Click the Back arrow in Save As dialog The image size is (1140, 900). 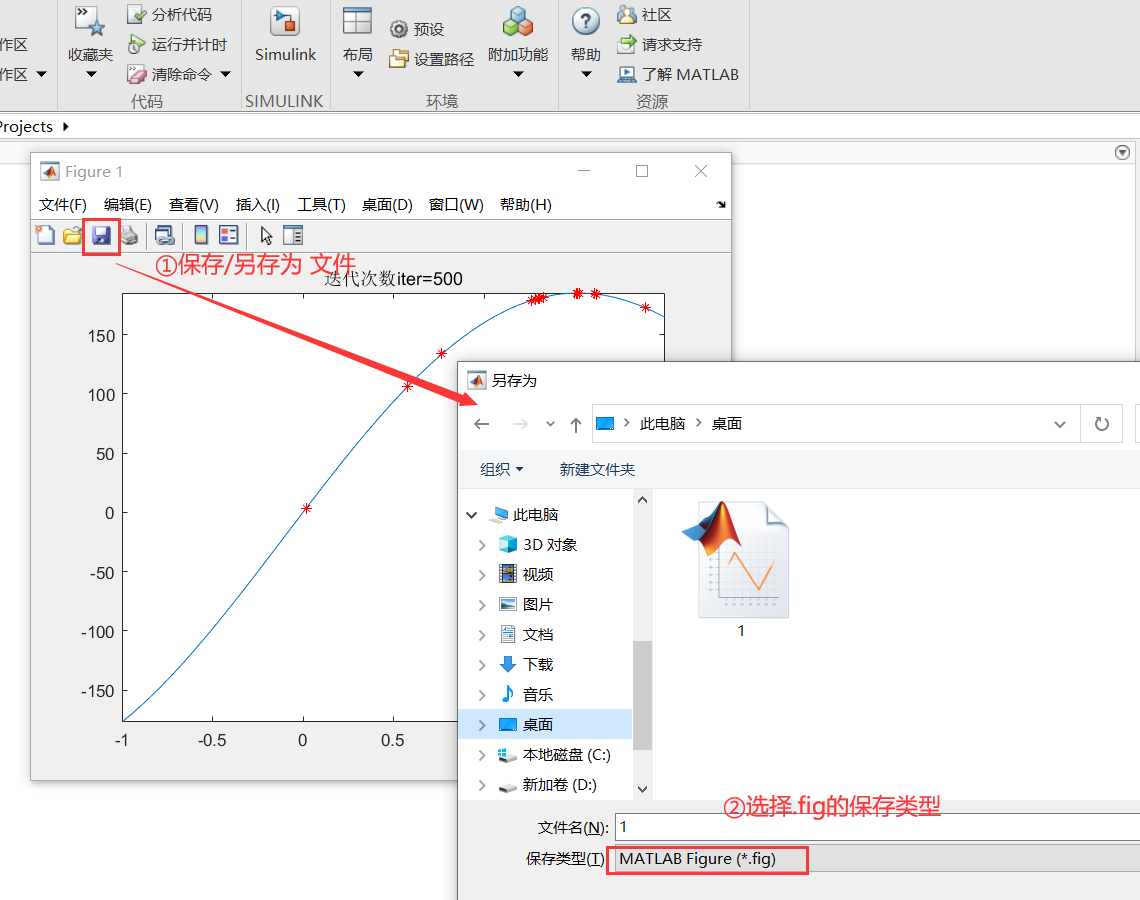coord(481,424)
